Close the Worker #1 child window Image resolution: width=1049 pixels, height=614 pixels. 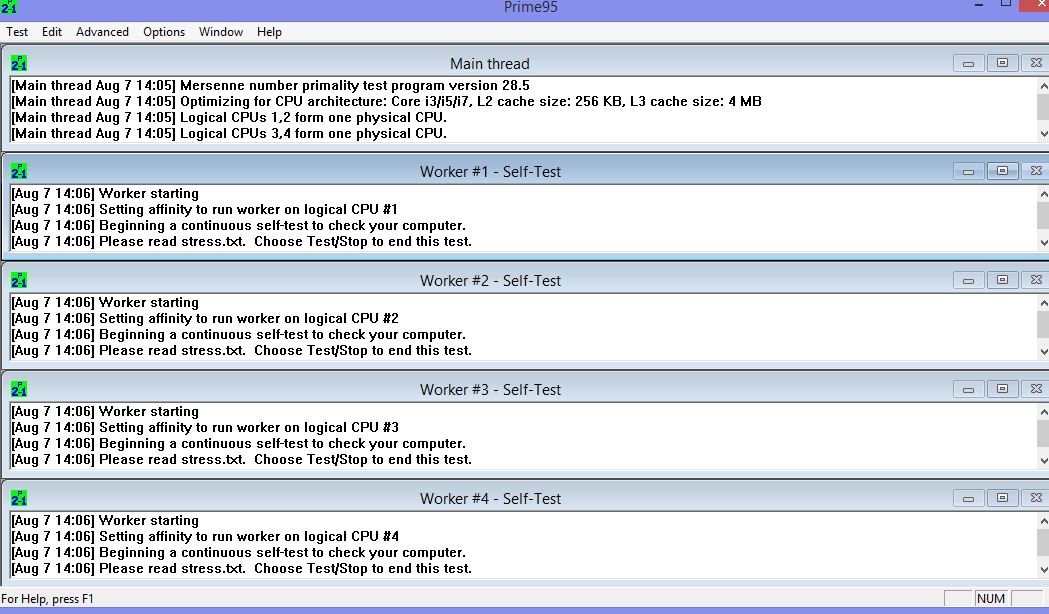tap(1036, 171)
